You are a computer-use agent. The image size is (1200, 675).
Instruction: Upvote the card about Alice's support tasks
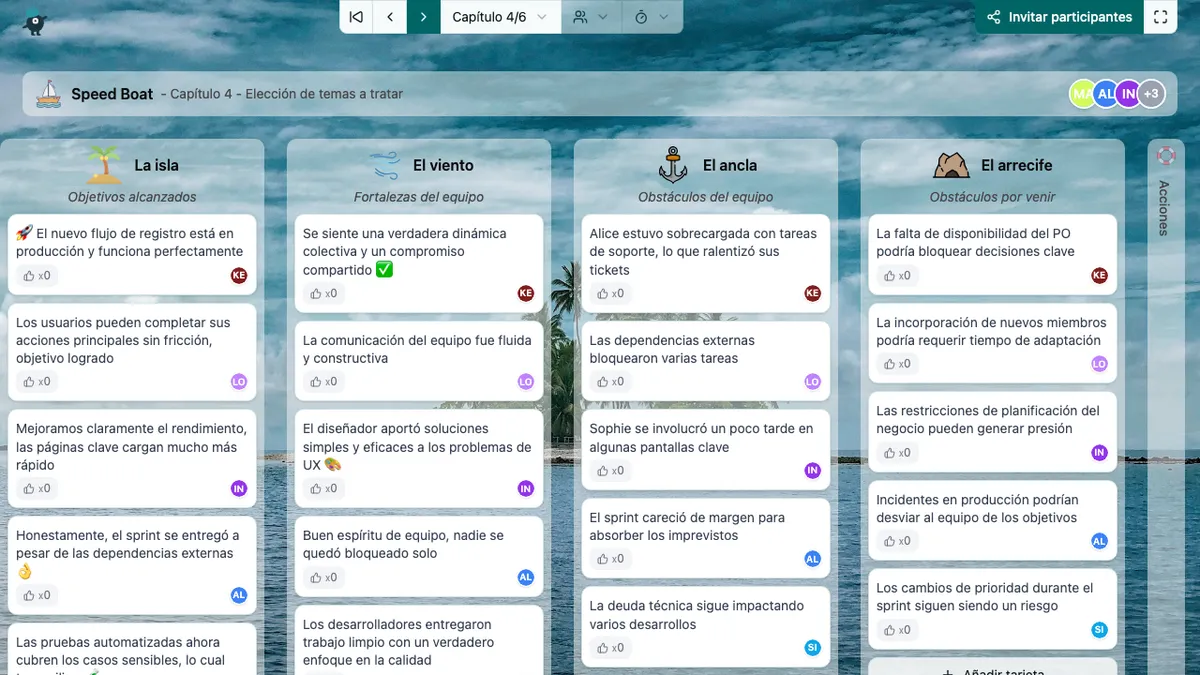[611, 293]
